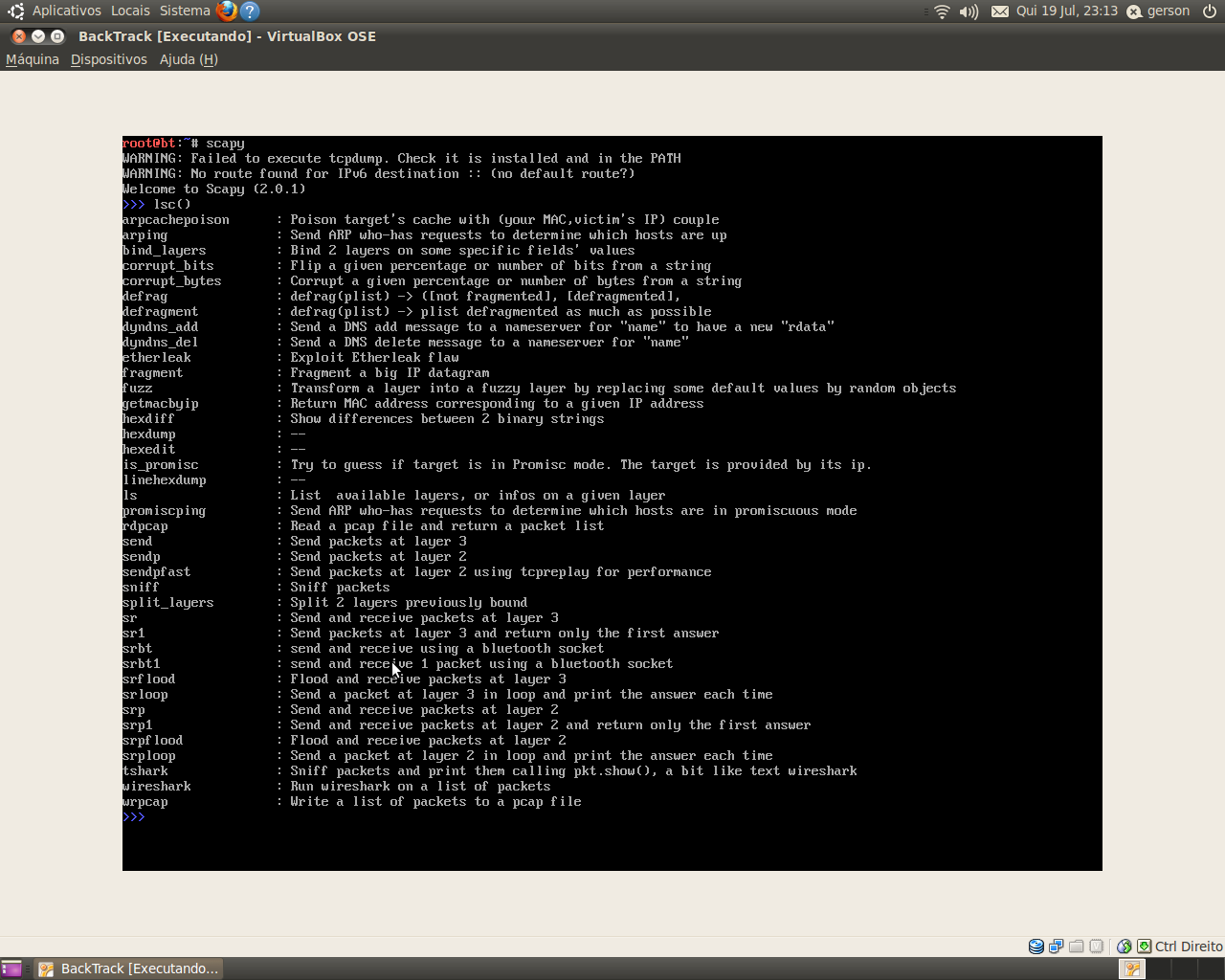The height and width of the screenshot is (980, 1225).
Task: Click the "arpcachepoison" command name
Action: click(176, 220)
